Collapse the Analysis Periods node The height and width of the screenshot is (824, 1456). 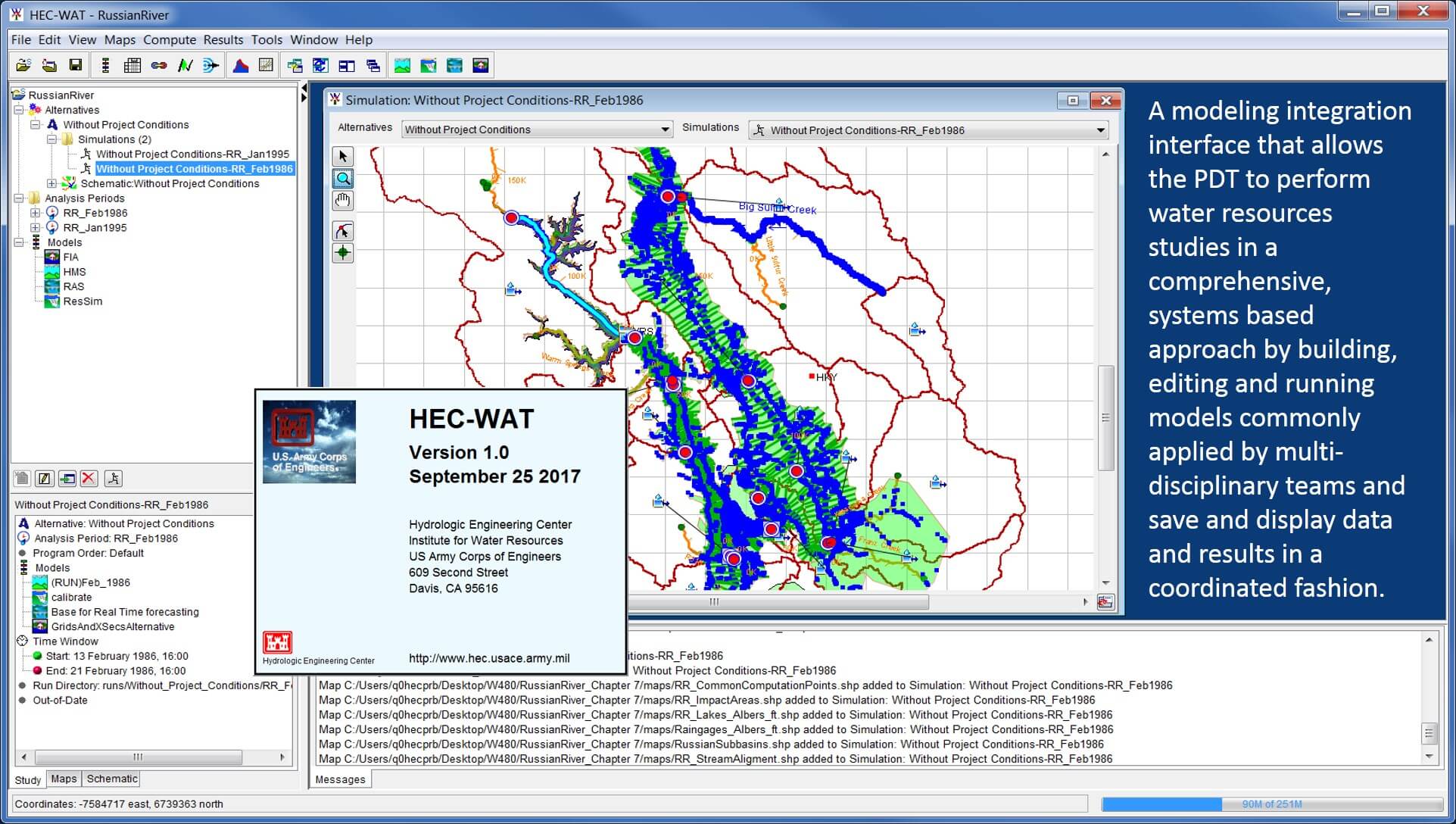[19, 198]
